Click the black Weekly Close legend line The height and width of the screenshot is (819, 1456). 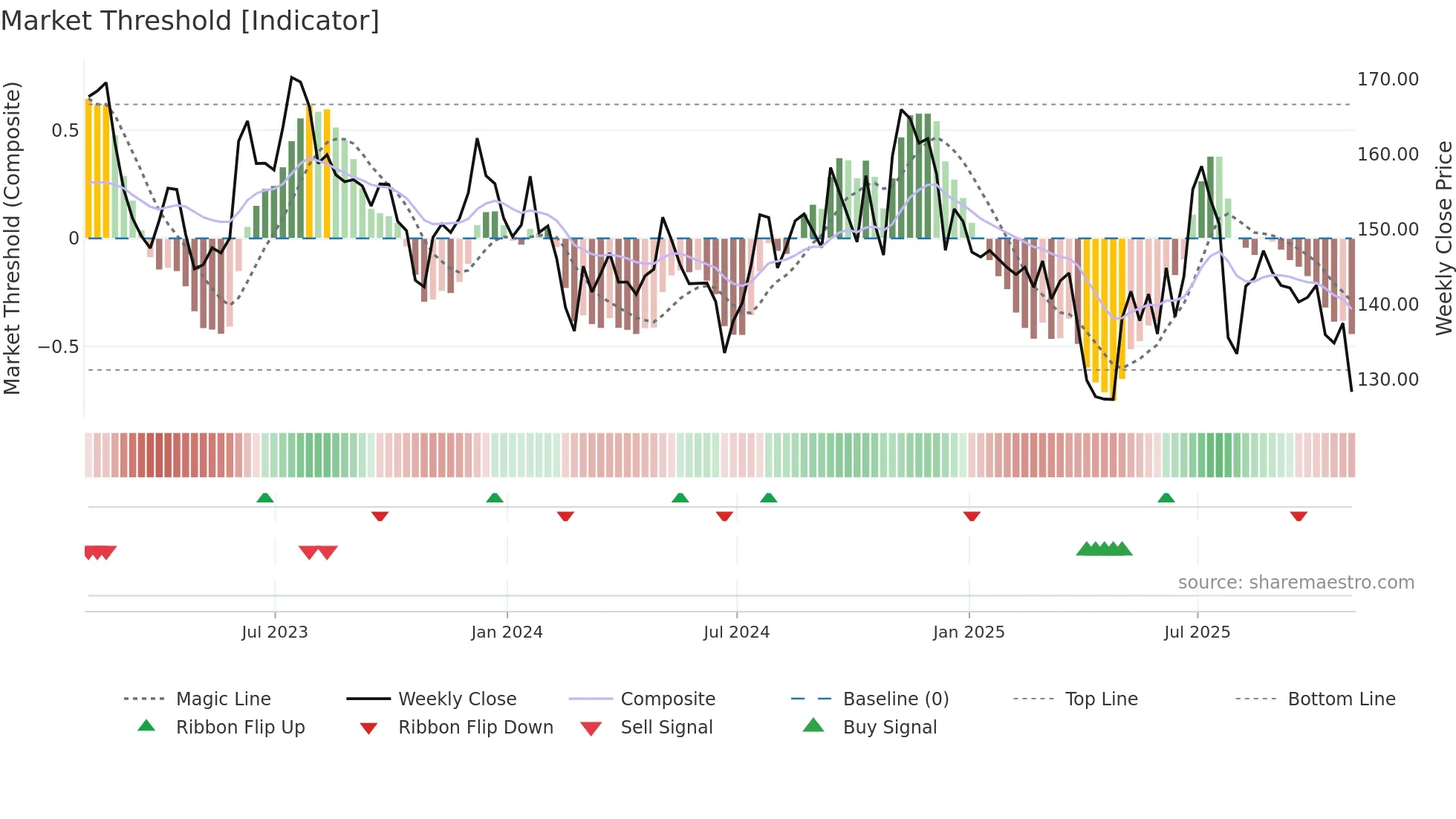(368, 699)
